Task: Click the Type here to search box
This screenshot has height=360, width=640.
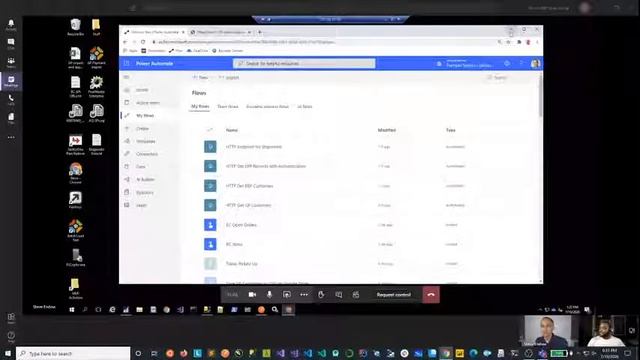Action: point(73,353)
